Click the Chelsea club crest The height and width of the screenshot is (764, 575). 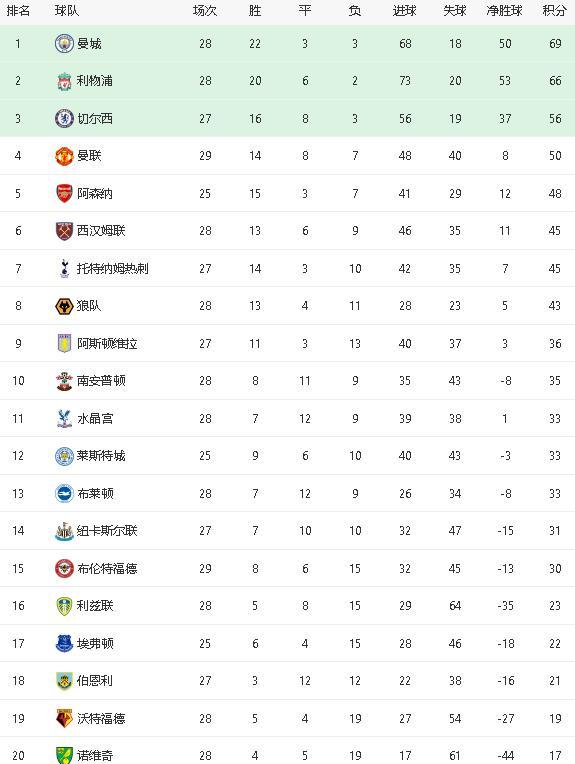pyautogui.click(x=64, y=118)
